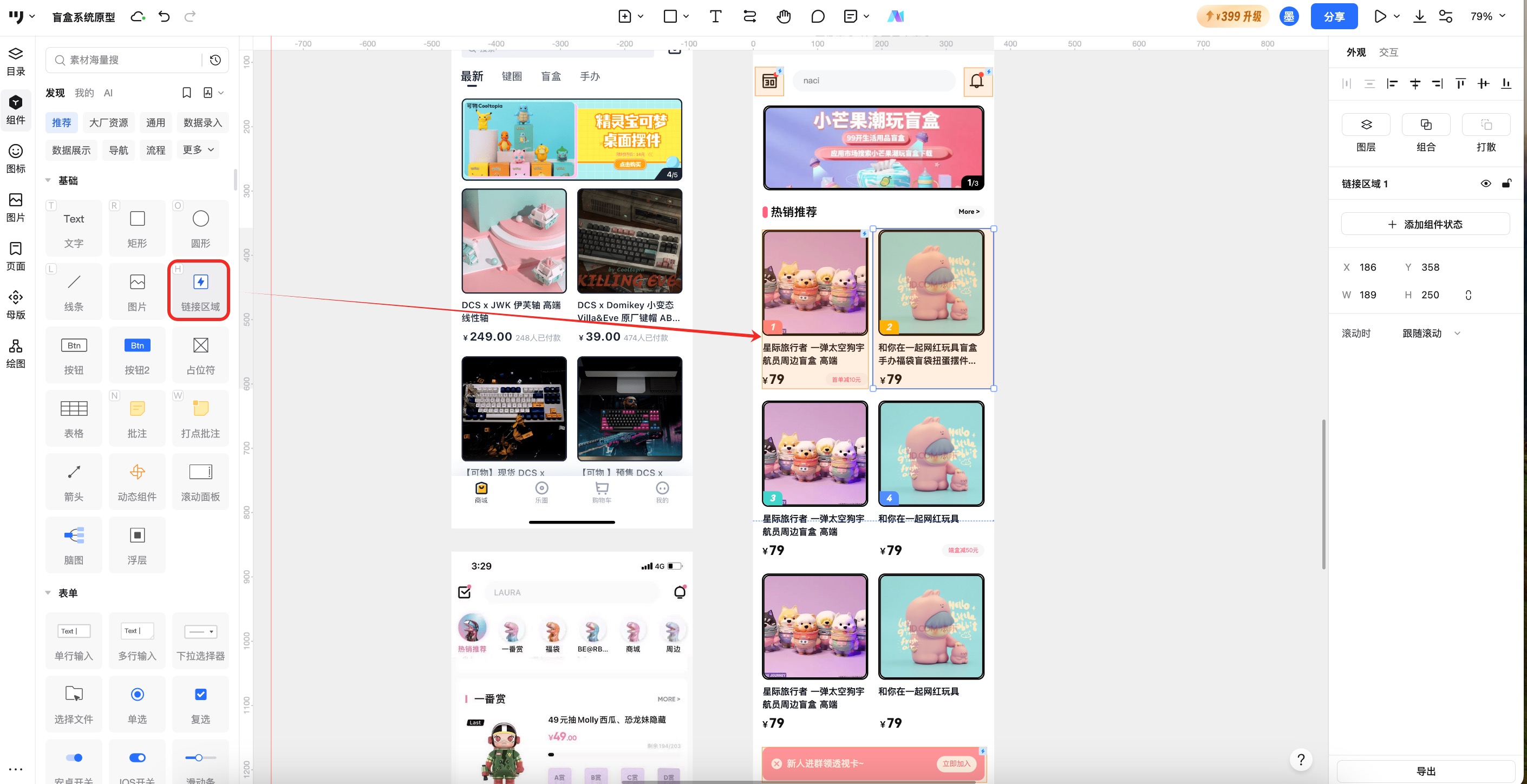Click the colorful AI assistant icon
The width and height of the screenshot is (1527, 784).
pyautogui.click(x=895, y=17)
